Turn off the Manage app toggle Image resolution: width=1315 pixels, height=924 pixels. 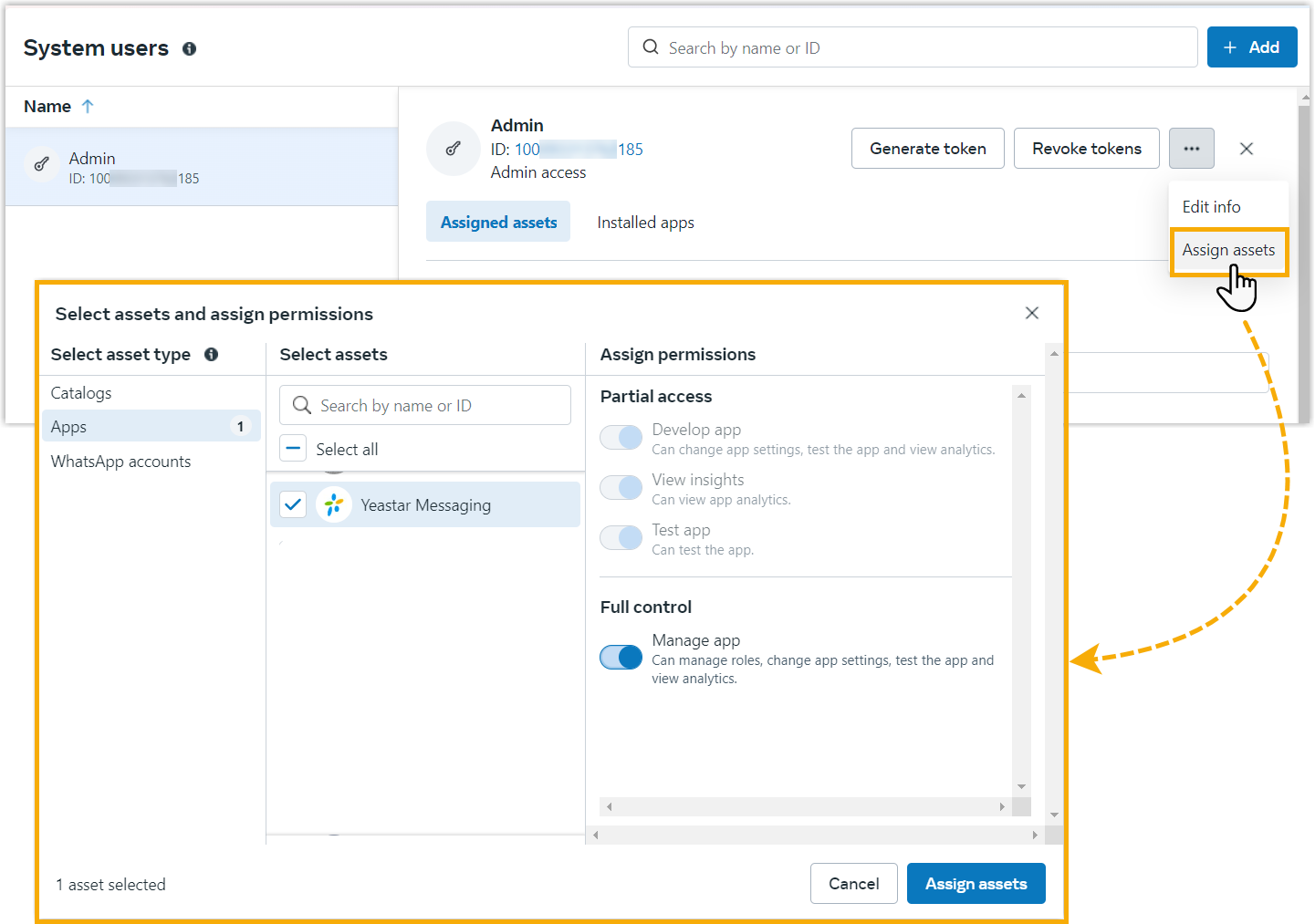621,657
